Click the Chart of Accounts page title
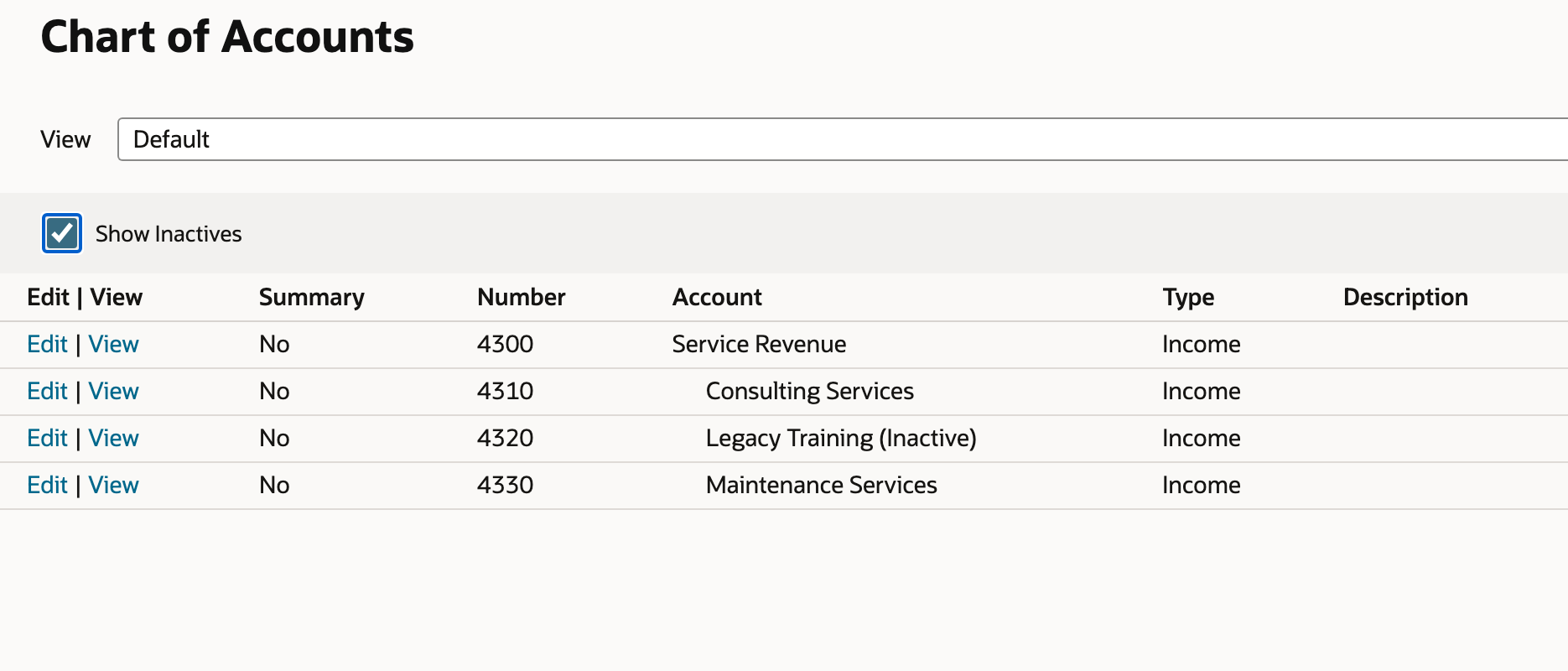 click(x=227, y=37)
